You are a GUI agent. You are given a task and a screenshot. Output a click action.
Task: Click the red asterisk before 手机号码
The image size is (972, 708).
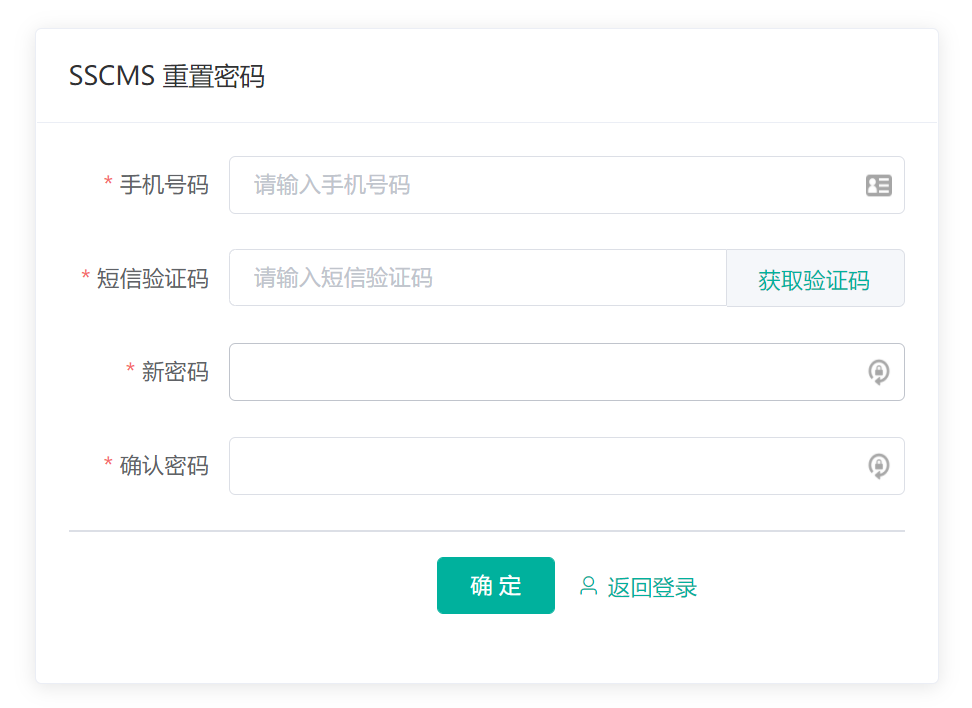pos(108,184)
